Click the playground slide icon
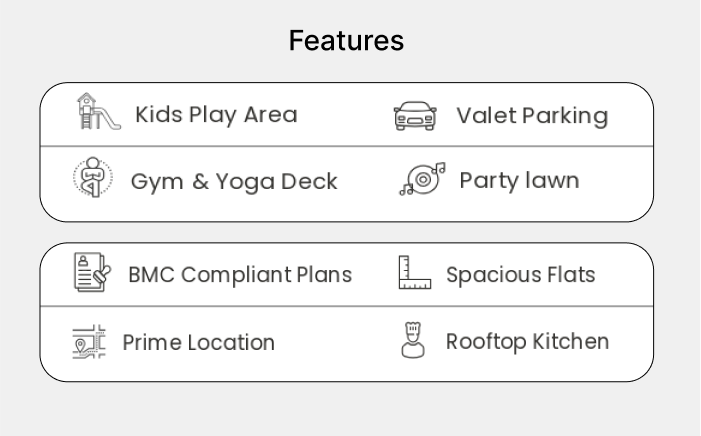The height and width of the screenshot is (436, 701). pyautogui.click(x=99, y=111)
